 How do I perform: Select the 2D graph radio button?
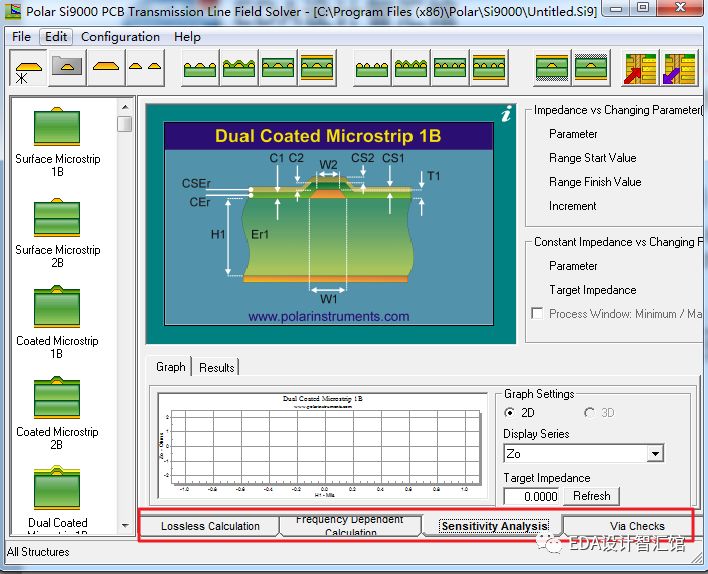coord(510,412)
